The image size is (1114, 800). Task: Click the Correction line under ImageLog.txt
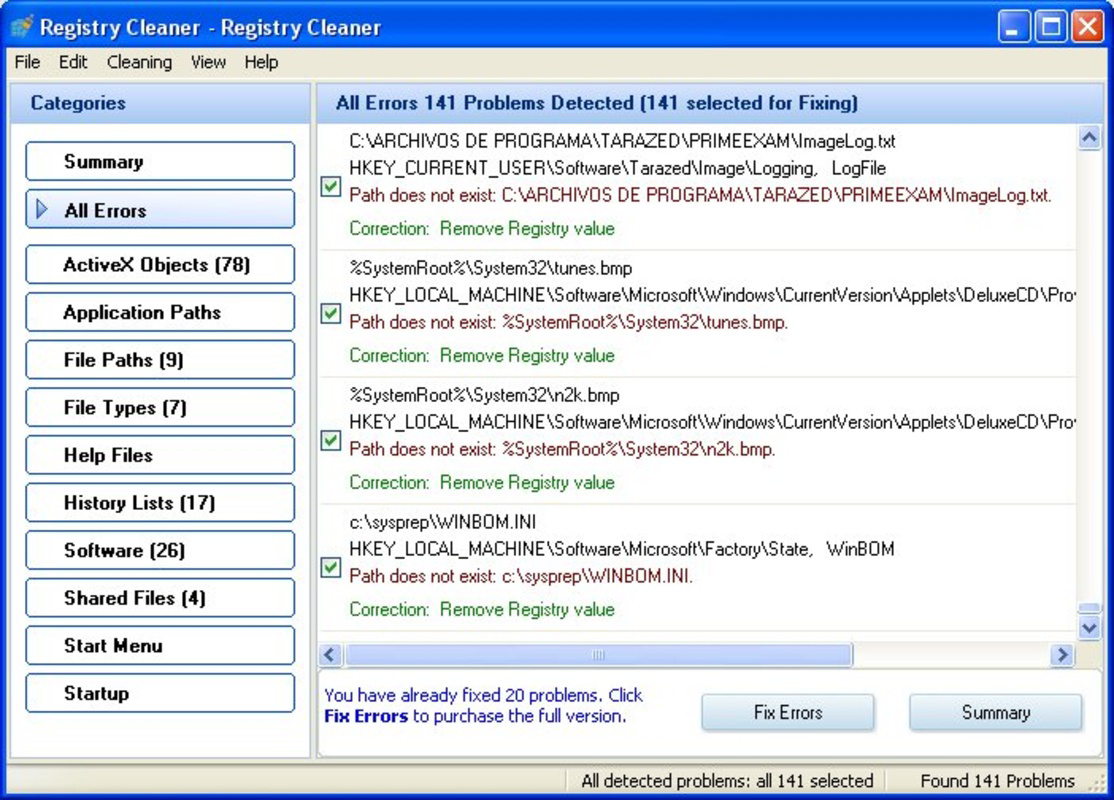click(482, 228)
